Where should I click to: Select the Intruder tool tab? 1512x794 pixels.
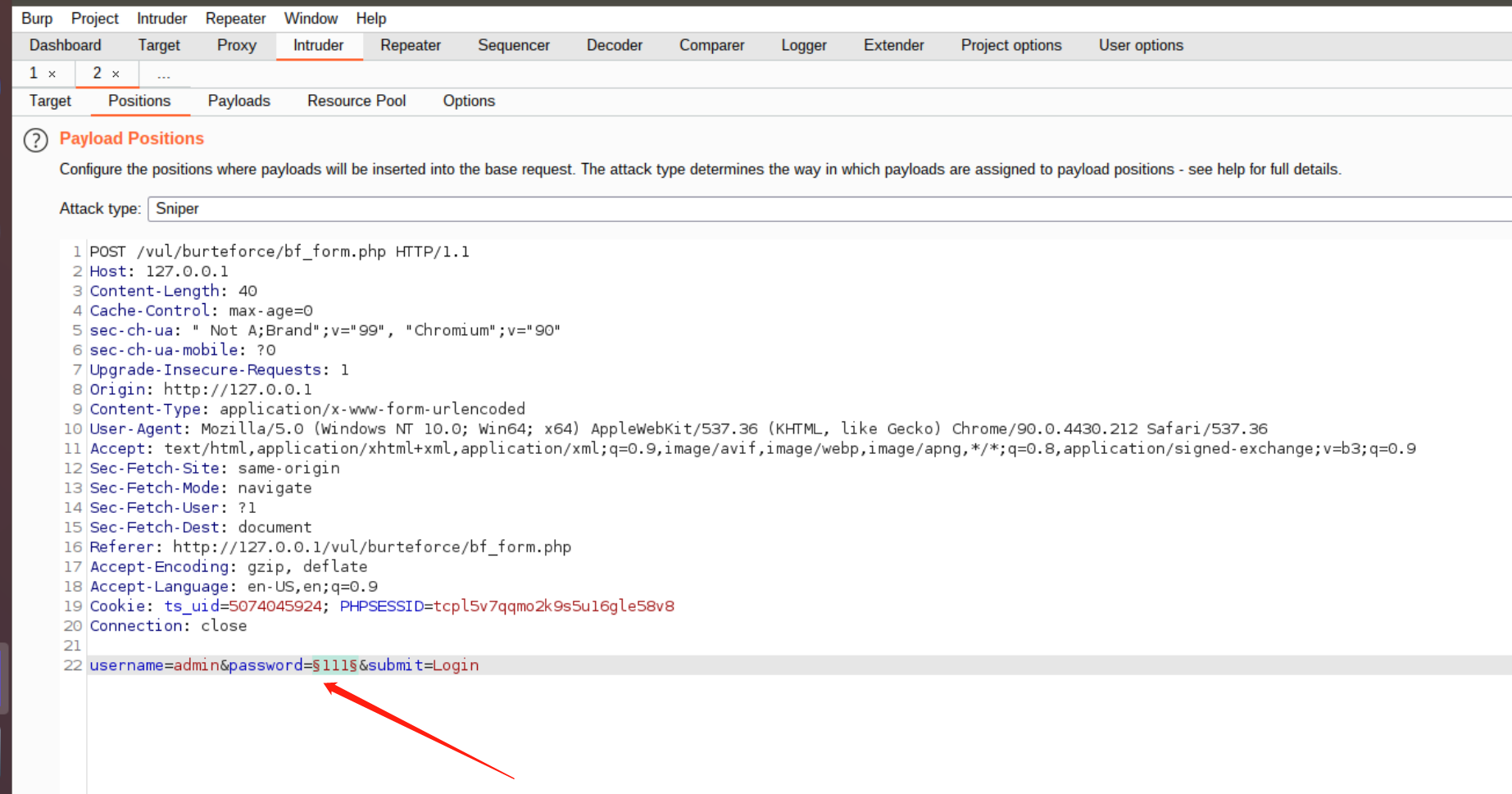319,45
